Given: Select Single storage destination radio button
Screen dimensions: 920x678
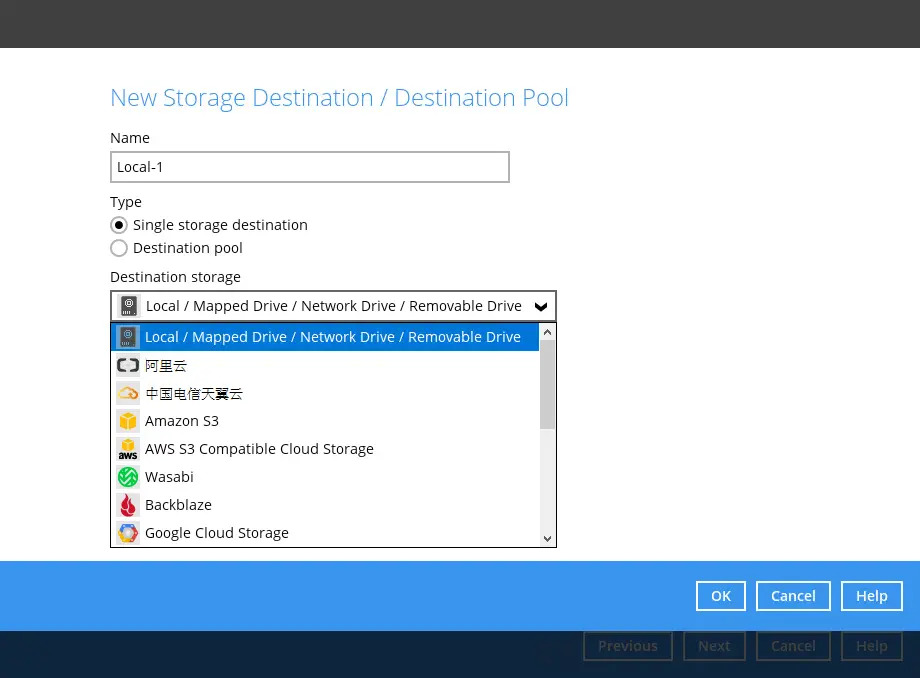Looking at the screenshot, I should point(119,225).
